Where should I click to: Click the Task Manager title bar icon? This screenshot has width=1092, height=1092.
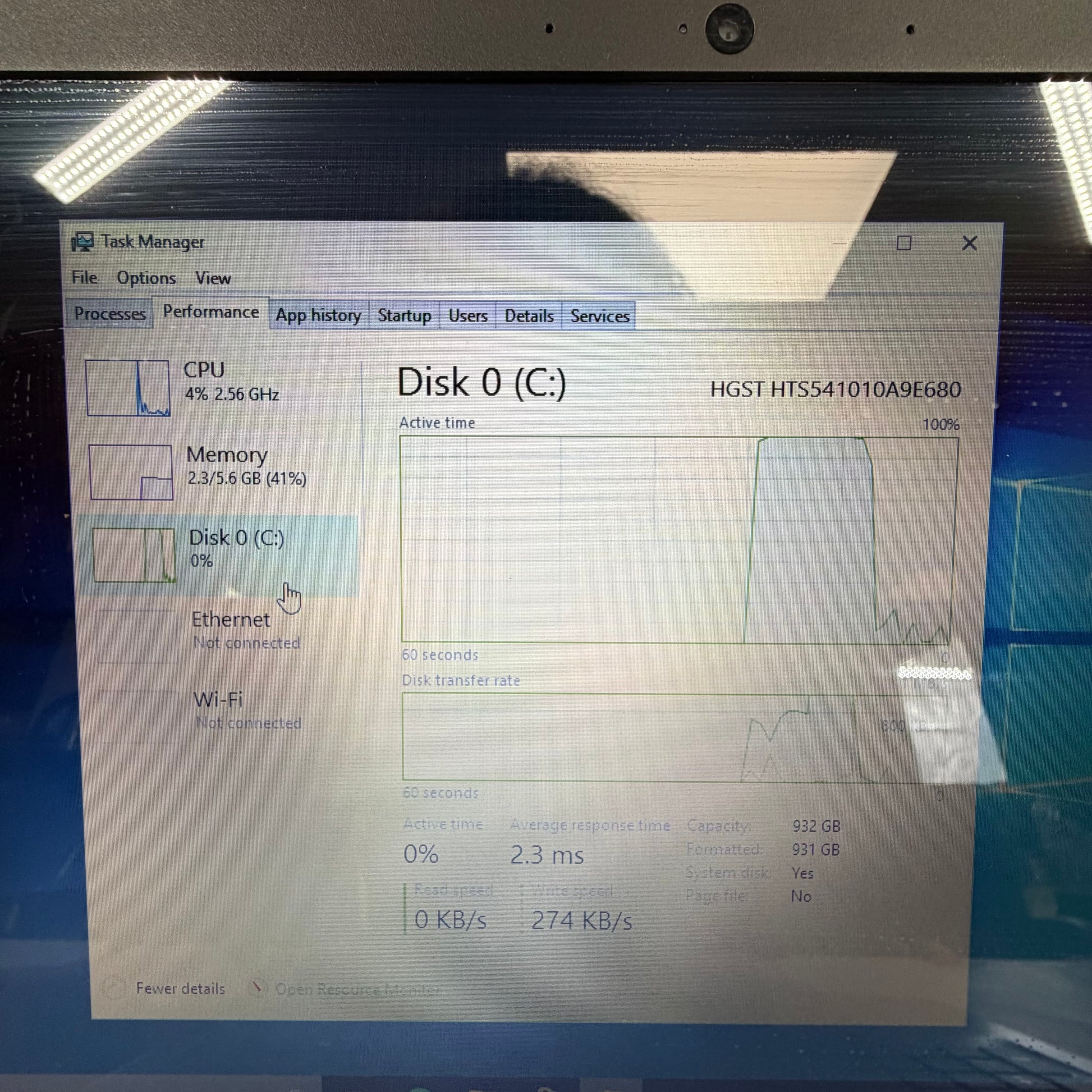(x=82, y=242)
